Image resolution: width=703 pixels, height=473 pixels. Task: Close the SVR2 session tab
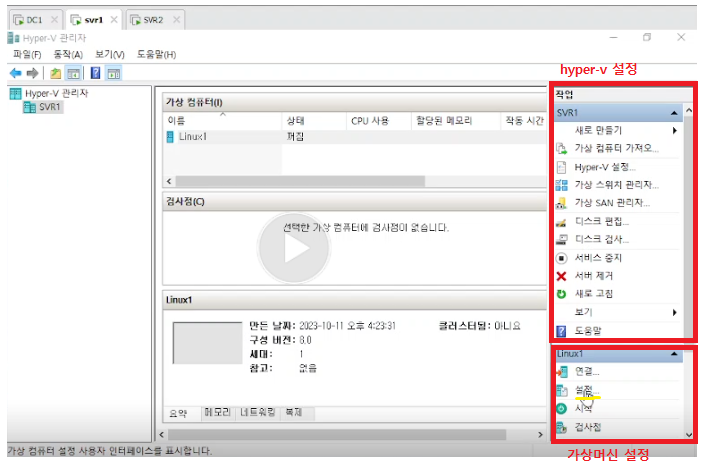(x=176, y=20)
